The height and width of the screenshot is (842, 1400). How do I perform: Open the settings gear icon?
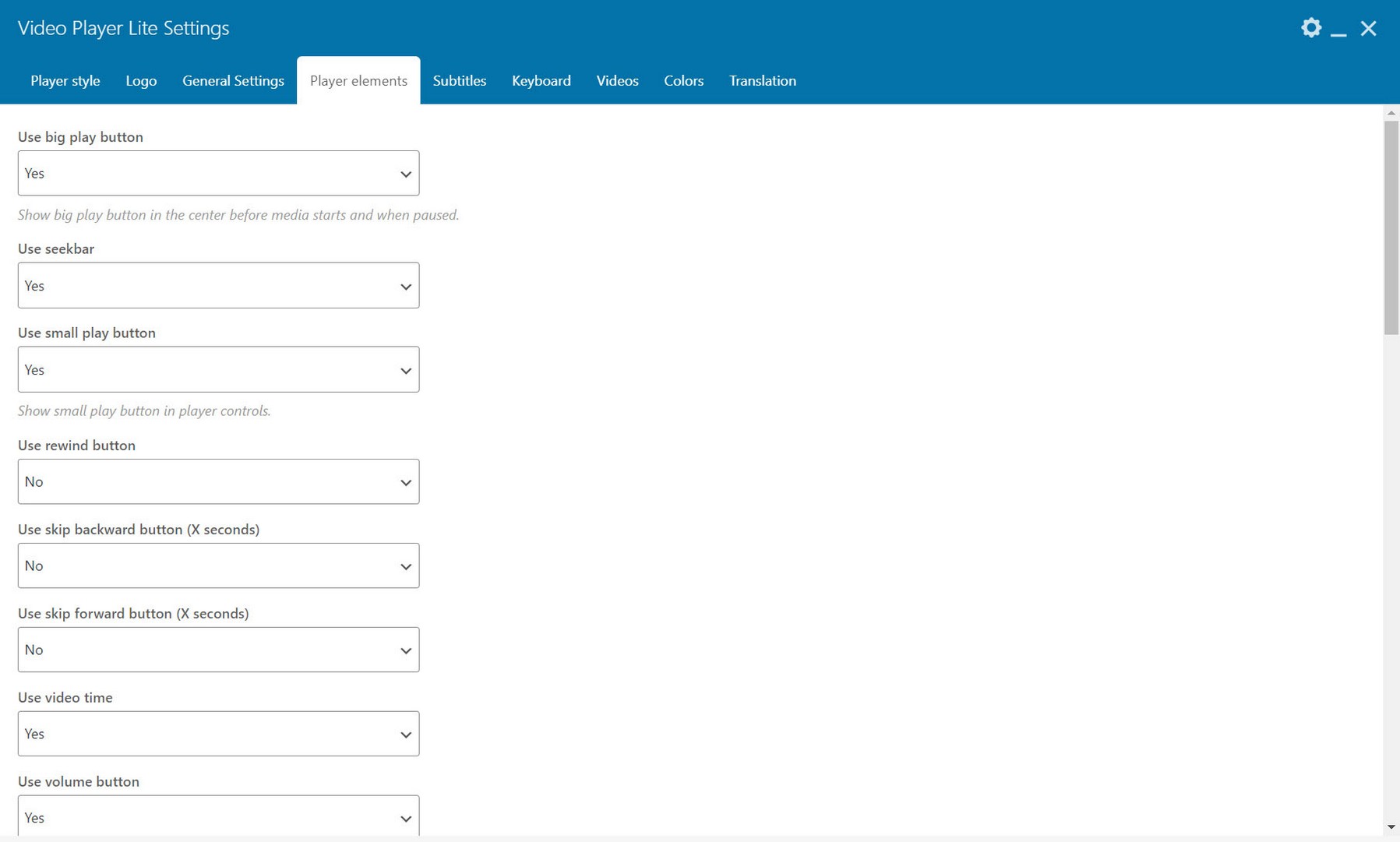click(1311, 28)
